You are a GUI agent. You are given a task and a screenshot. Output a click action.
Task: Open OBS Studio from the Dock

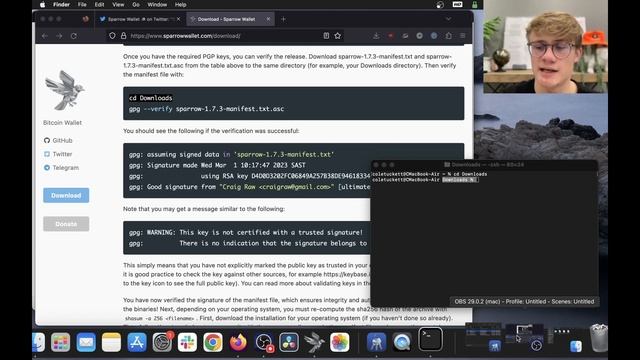264,342
